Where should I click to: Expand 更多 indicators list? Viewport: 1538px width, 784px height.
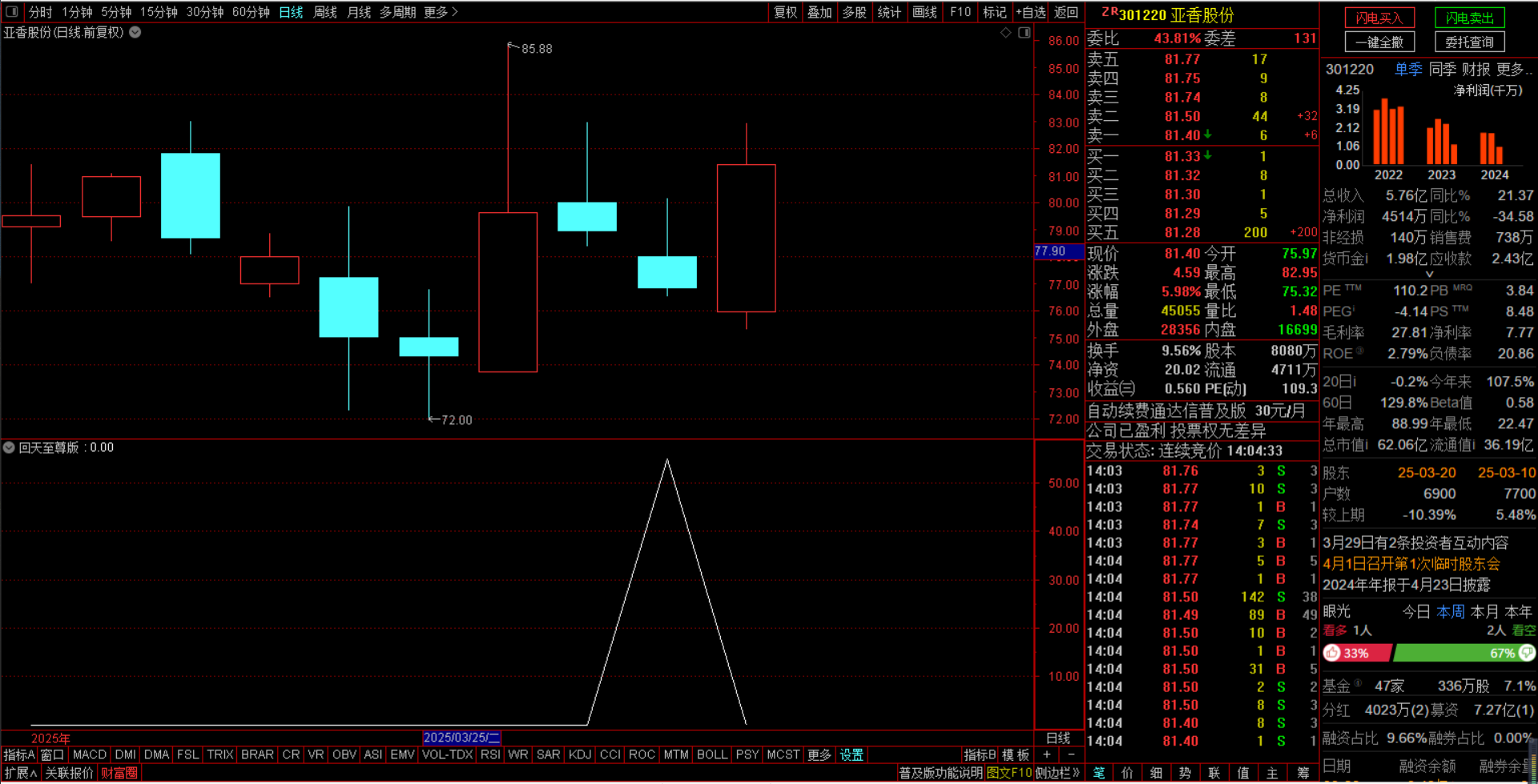(819, 754)
